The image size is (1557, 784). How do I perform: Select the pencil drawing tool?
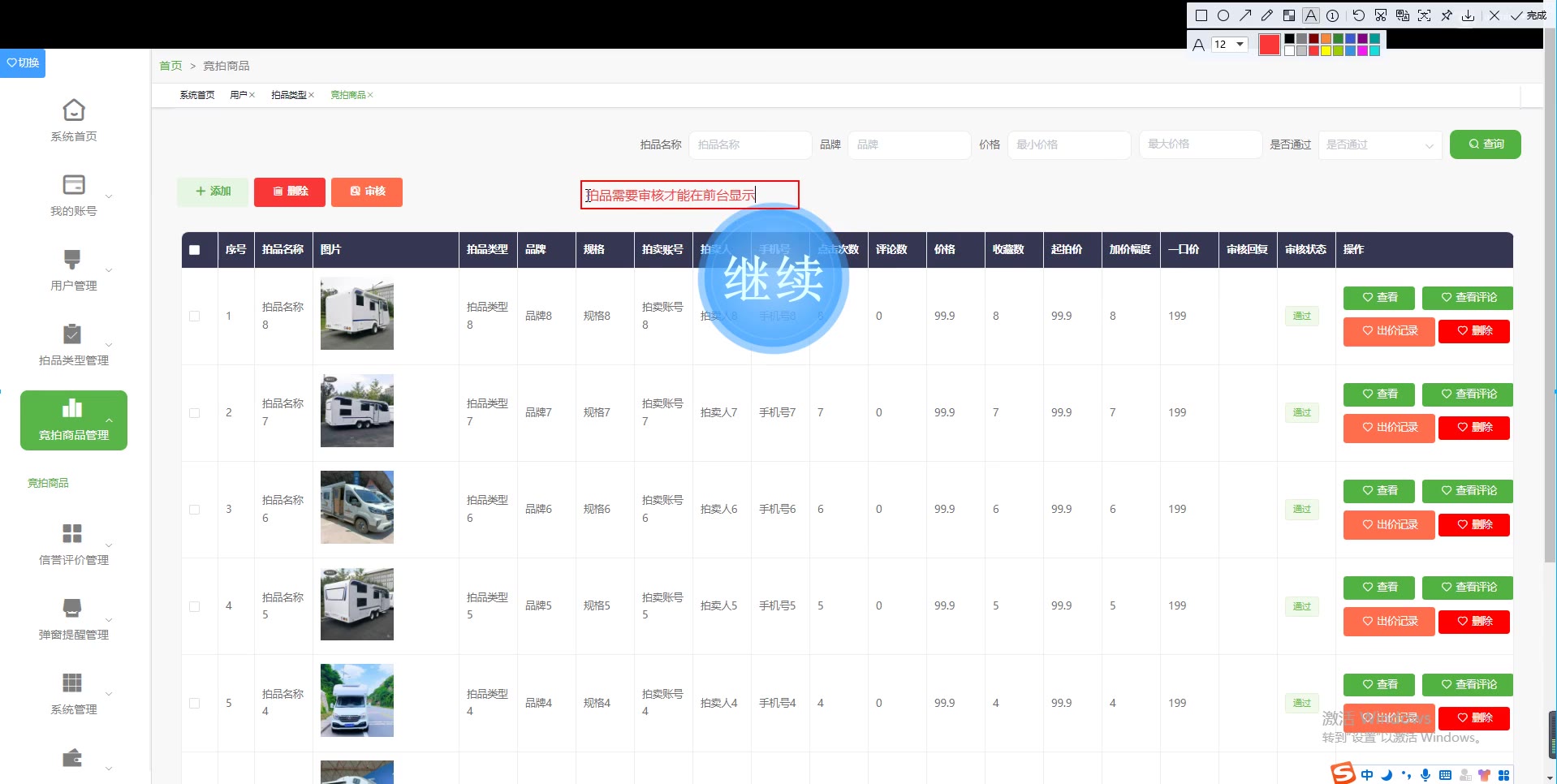pos(1267,15)
